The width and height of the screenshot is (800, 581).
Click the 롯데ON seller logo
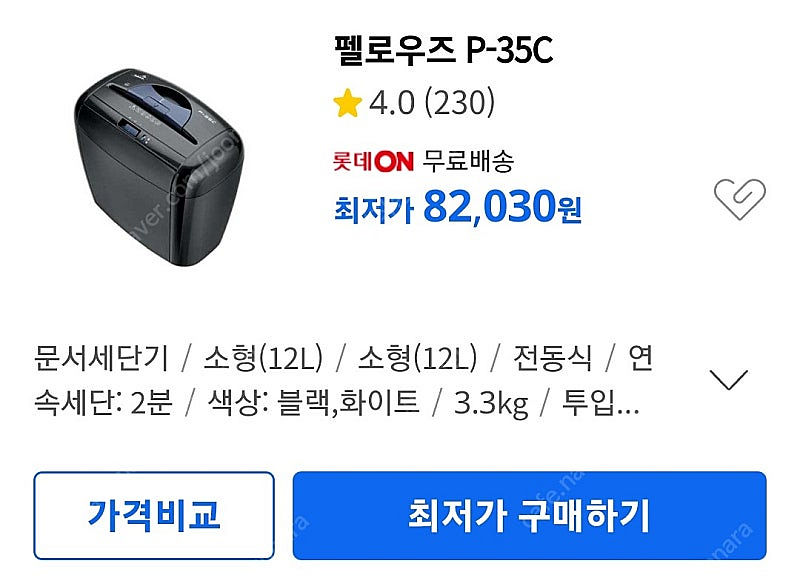(373, 161)
